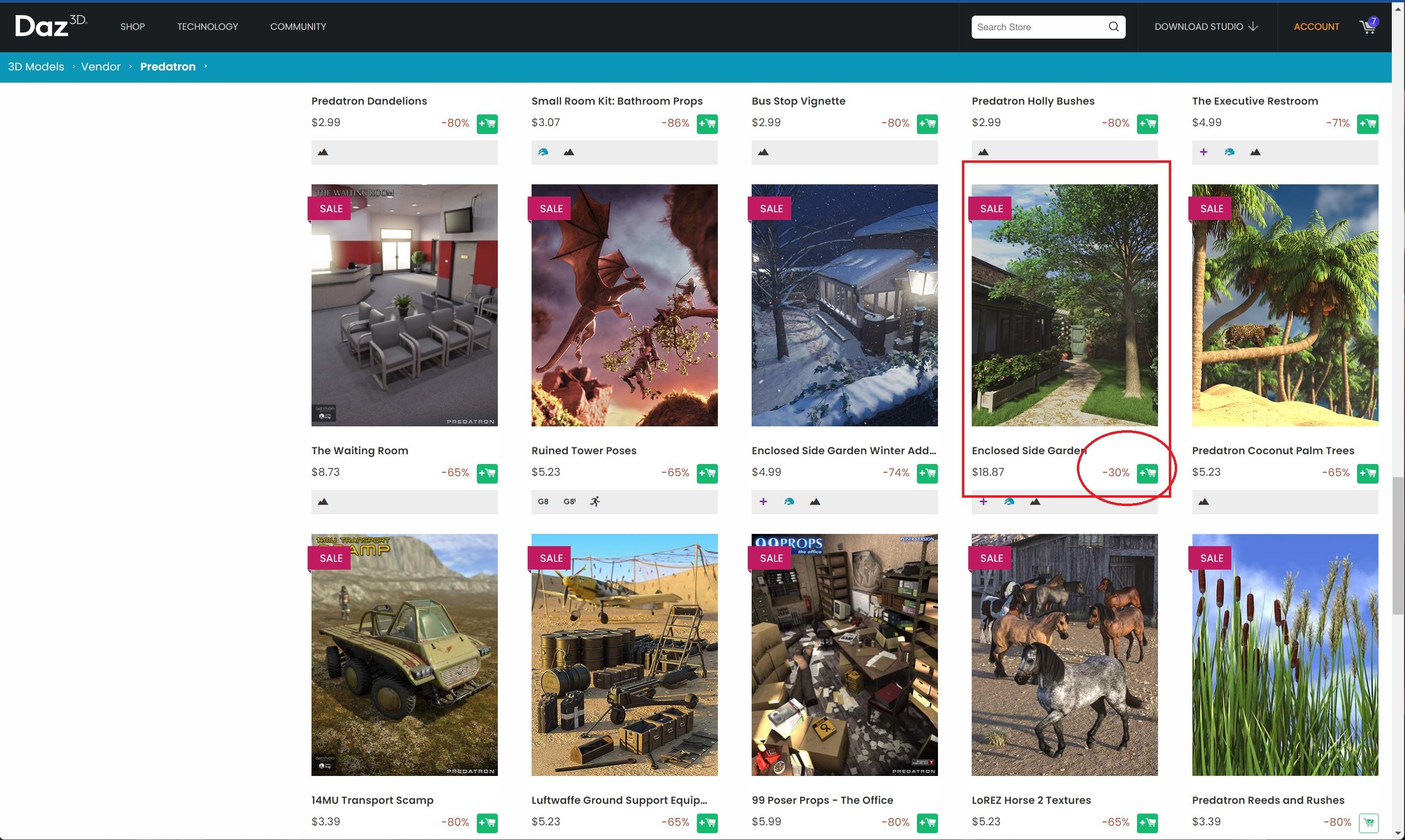Screen dimensions: 1405x840
Task: Open the shopping cart icon
Action: (1368, 26)
